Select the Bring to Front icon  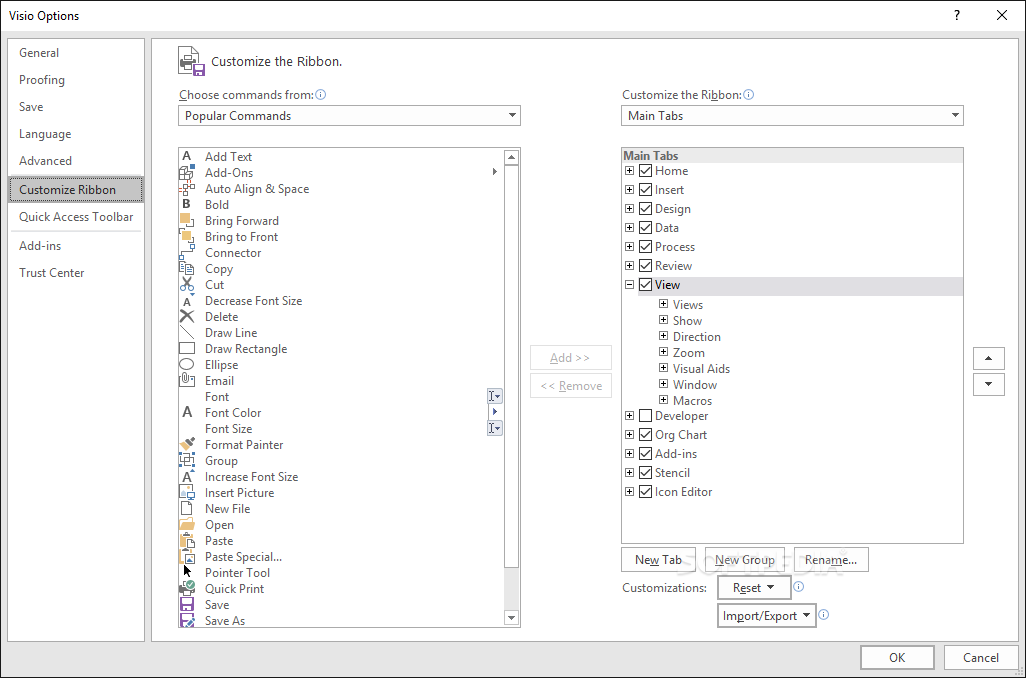point(187,236)
